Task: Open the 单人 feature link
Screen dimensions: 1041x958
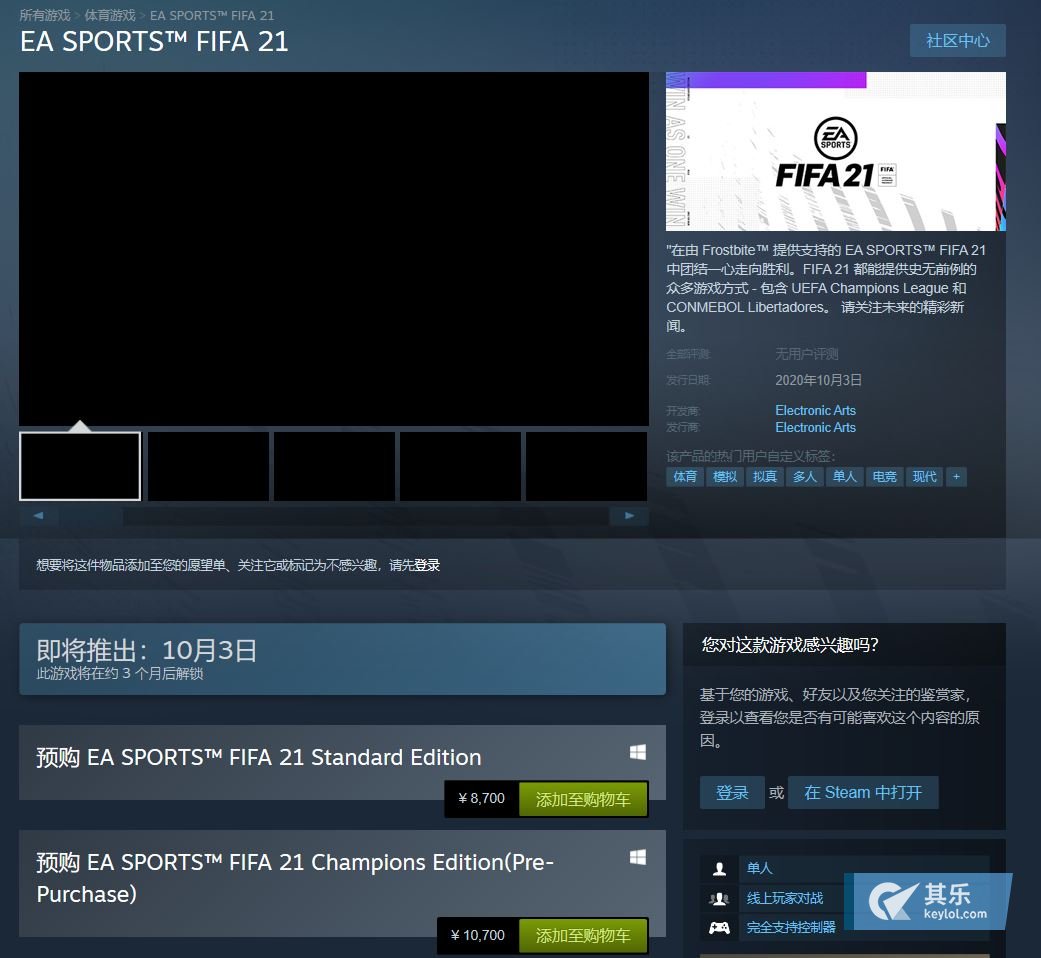Action: [760, 868]
